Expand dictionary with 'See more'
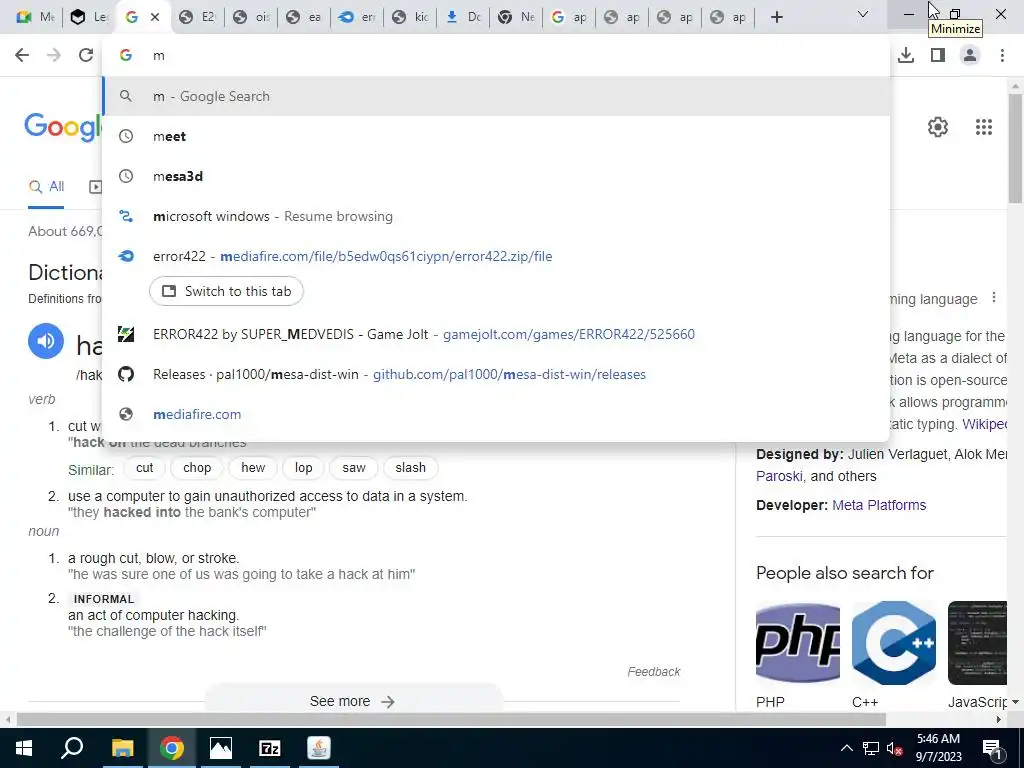1024x768 pixels. (353, 701)
